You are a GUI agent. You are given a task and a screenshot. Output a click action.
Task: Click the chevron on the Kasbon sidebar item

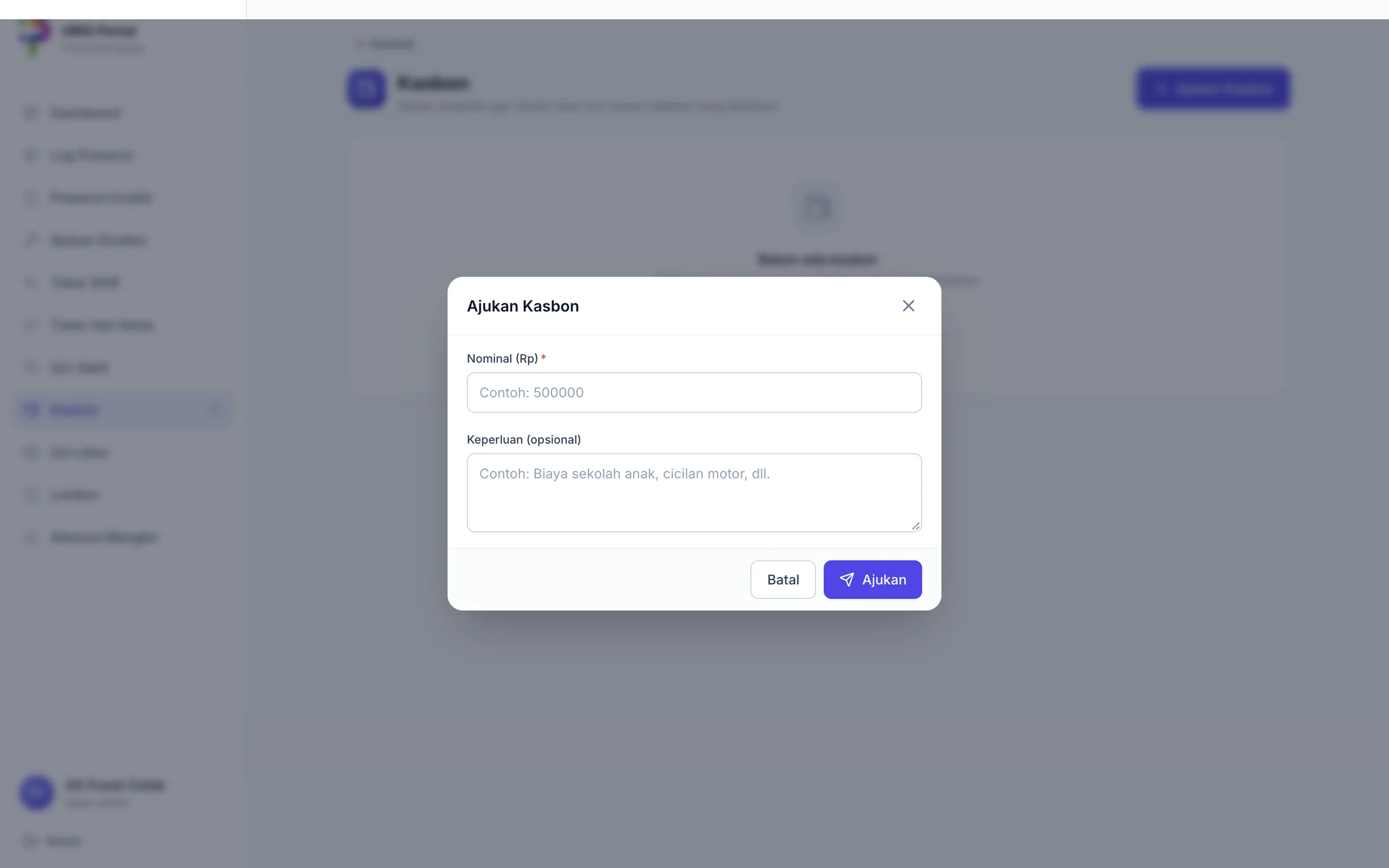click(215, 410)
